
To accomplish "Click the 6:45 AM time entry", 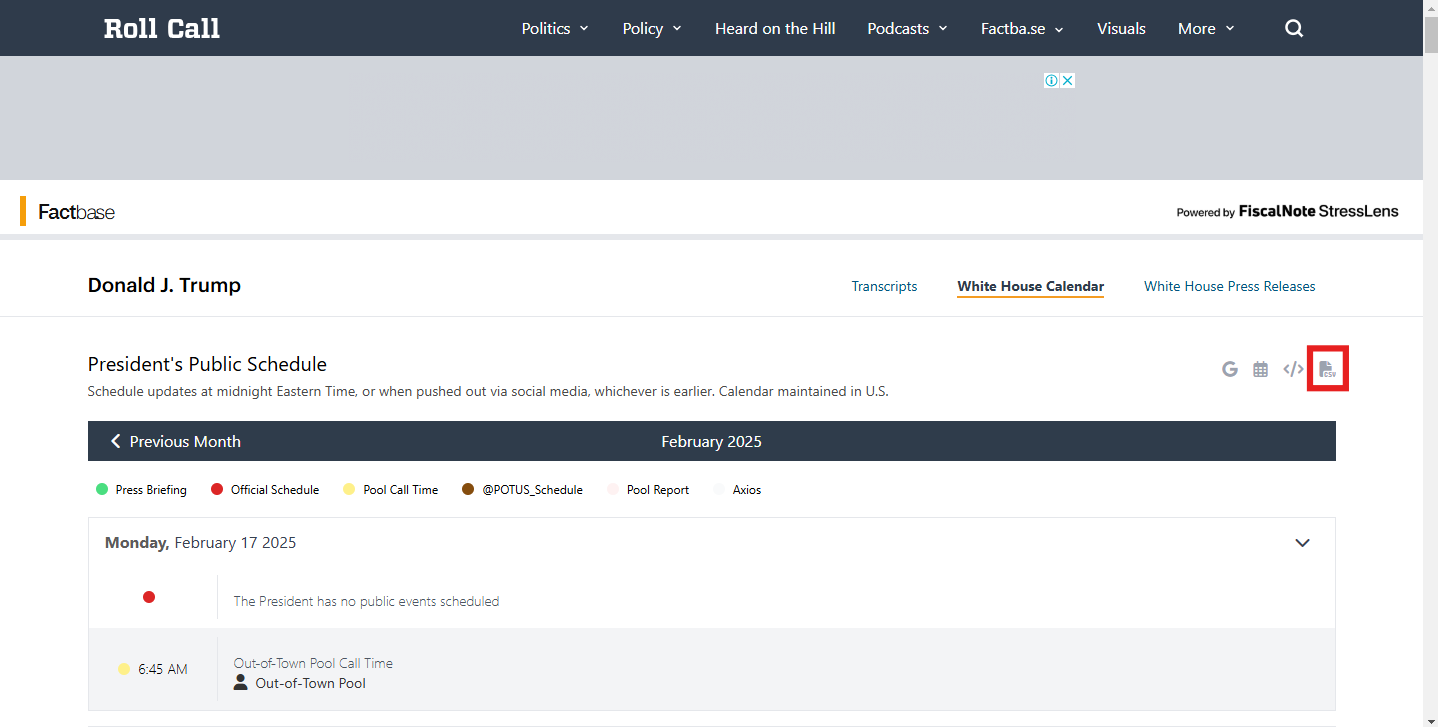I will click(163, 669).
